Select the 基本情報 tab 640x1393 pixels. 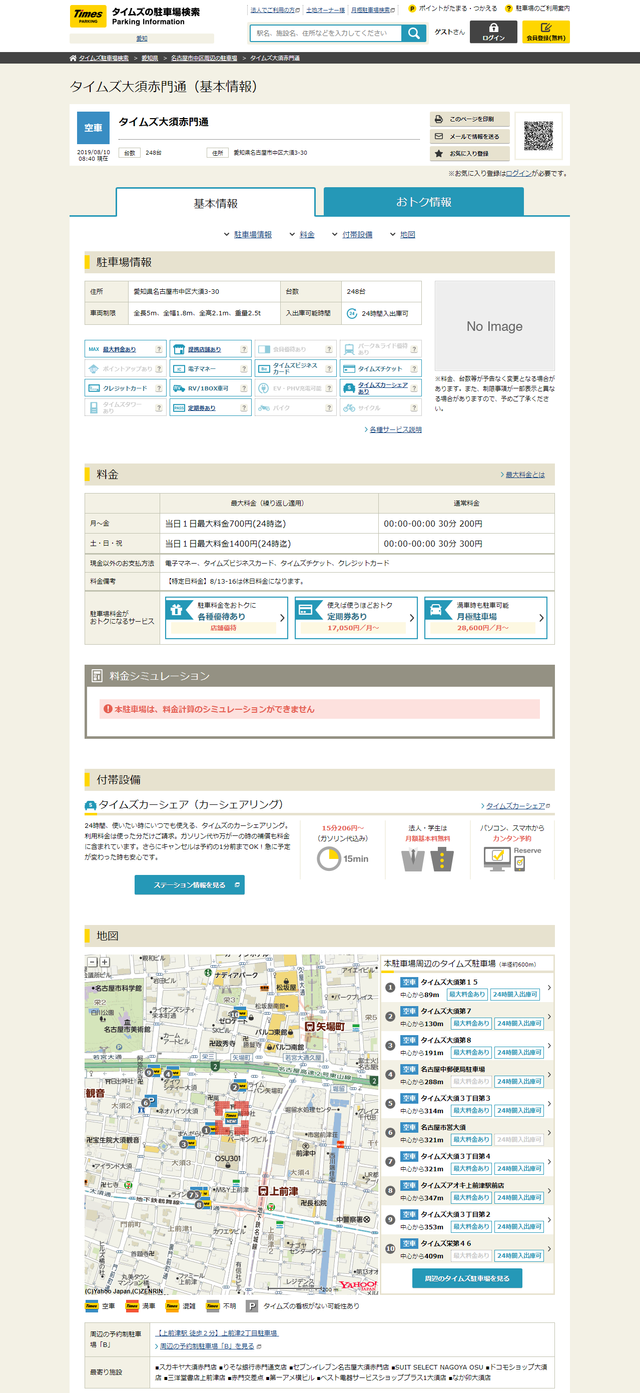click(216, 203)
